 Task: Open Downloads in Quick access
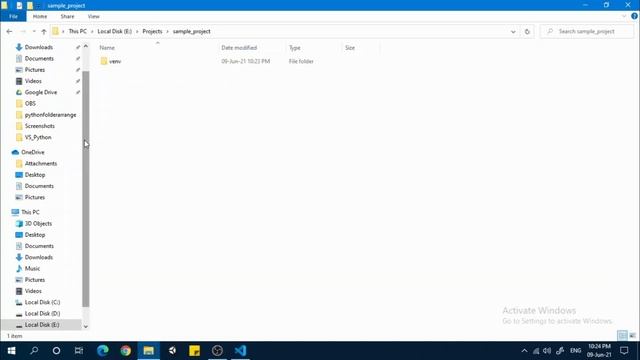tap(38, 47)
